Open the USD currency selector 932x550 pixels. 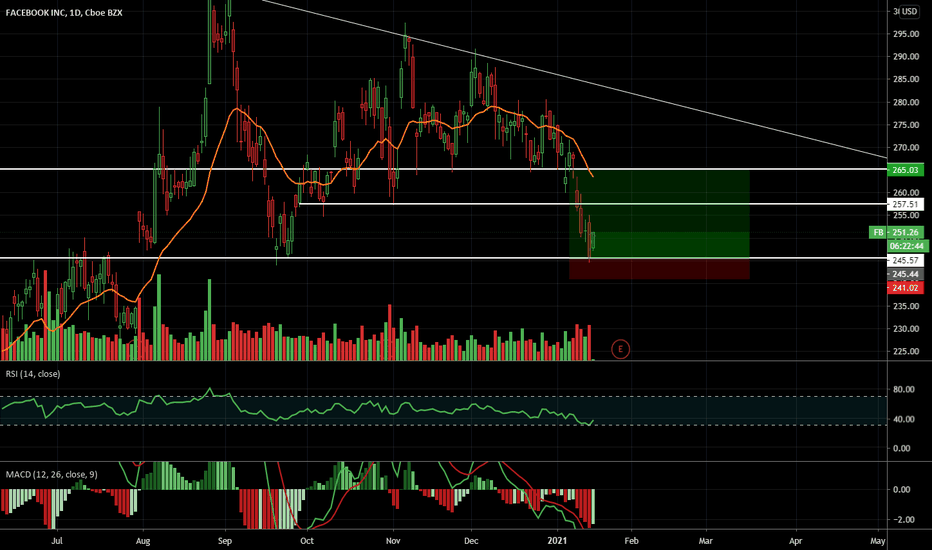click(909, 11)
